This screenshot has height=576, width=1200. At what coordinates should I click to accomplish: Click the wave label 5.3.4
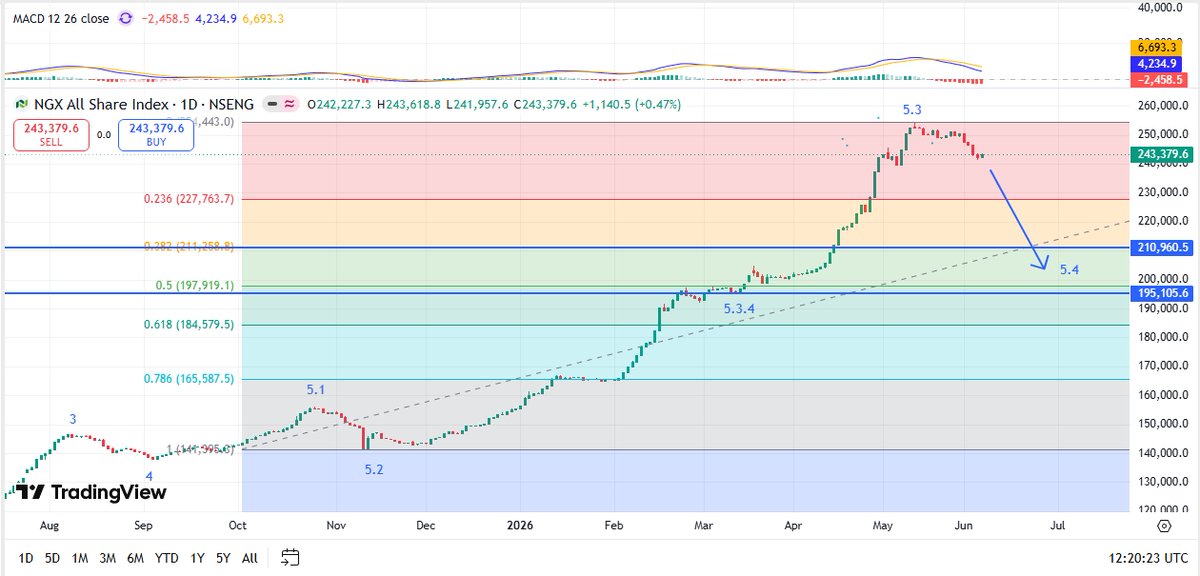pos(739,309)
